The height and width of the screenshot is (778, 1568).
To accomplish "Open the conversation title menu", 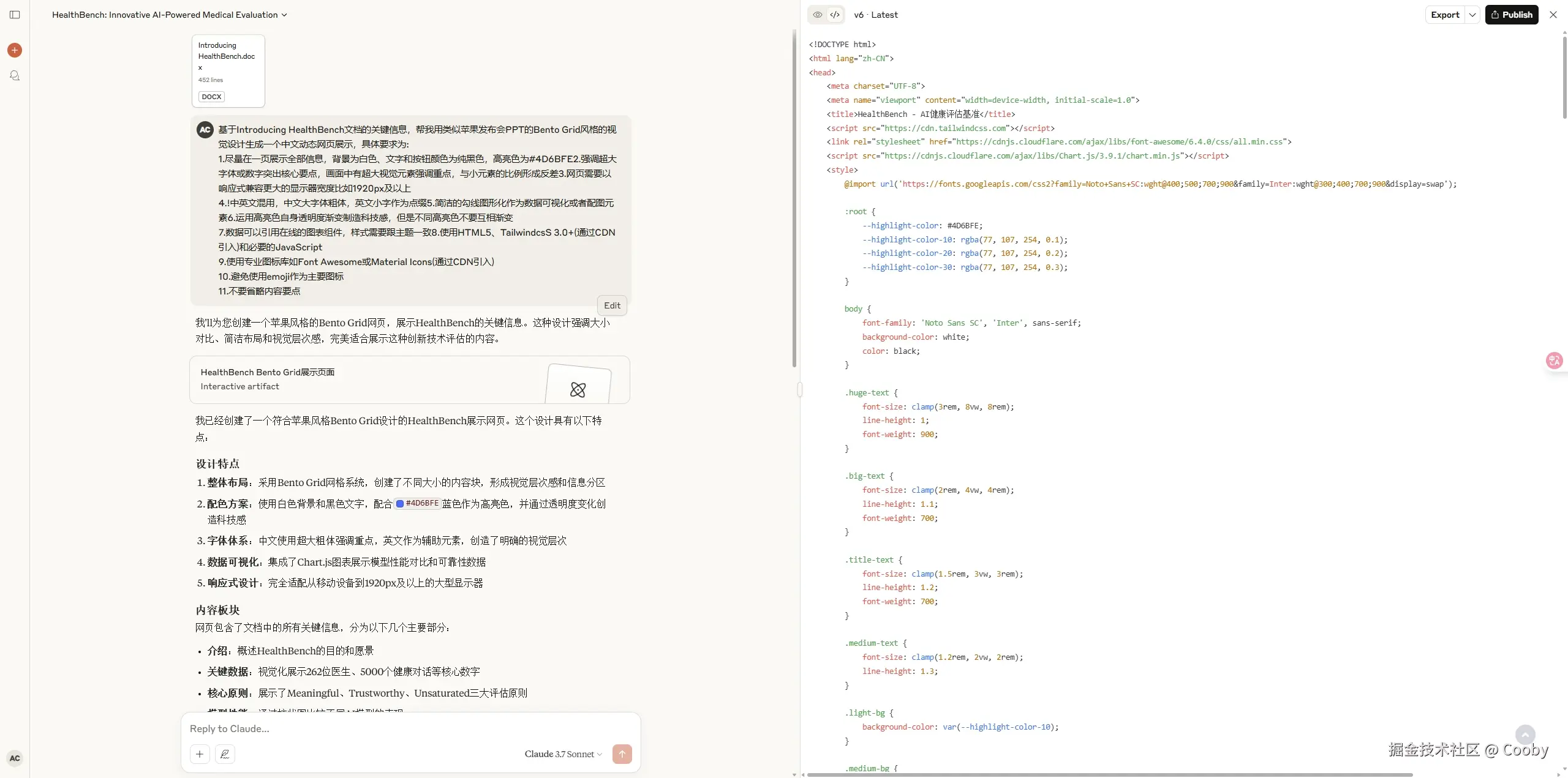I will click(x=282, y=14).
